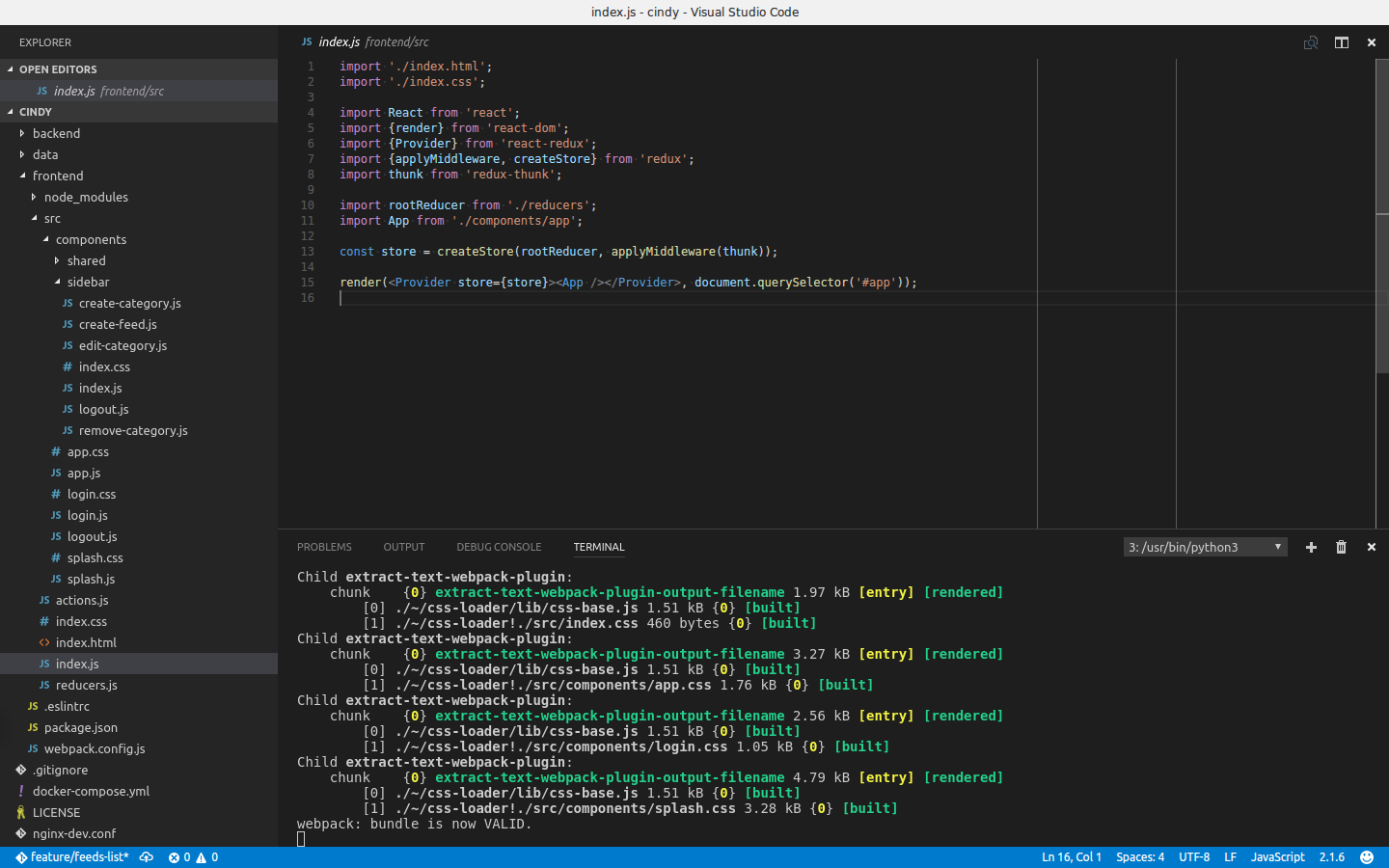Click the kill terminal trash icon

pyautogui.click(x=1341, y=547)
